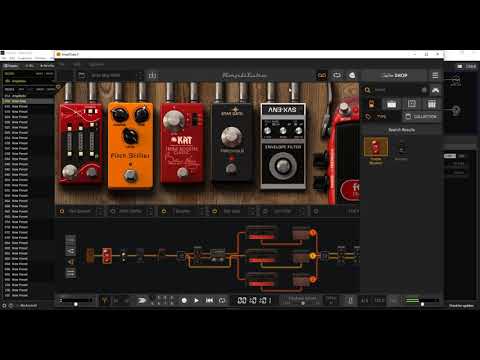Click the gate THRESHOLD knob
This screenshot has width=480, height=360.
point(231,137)
